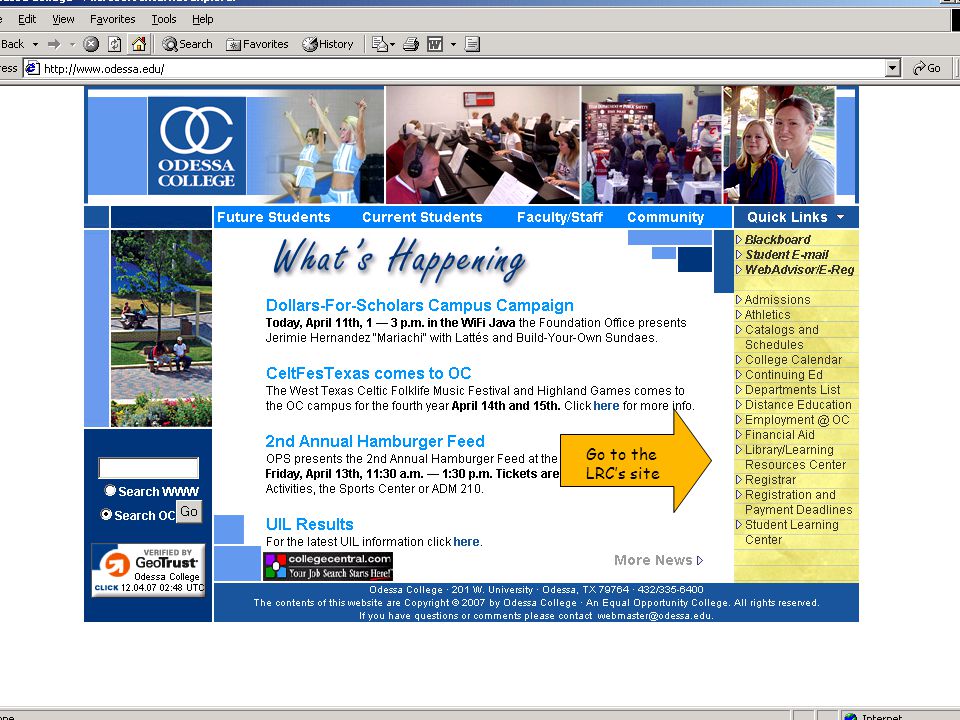Image resolution: width=960 pixels, height=720 pixels.
Task: Open the Community tab
Action: [x=666, y=217]
